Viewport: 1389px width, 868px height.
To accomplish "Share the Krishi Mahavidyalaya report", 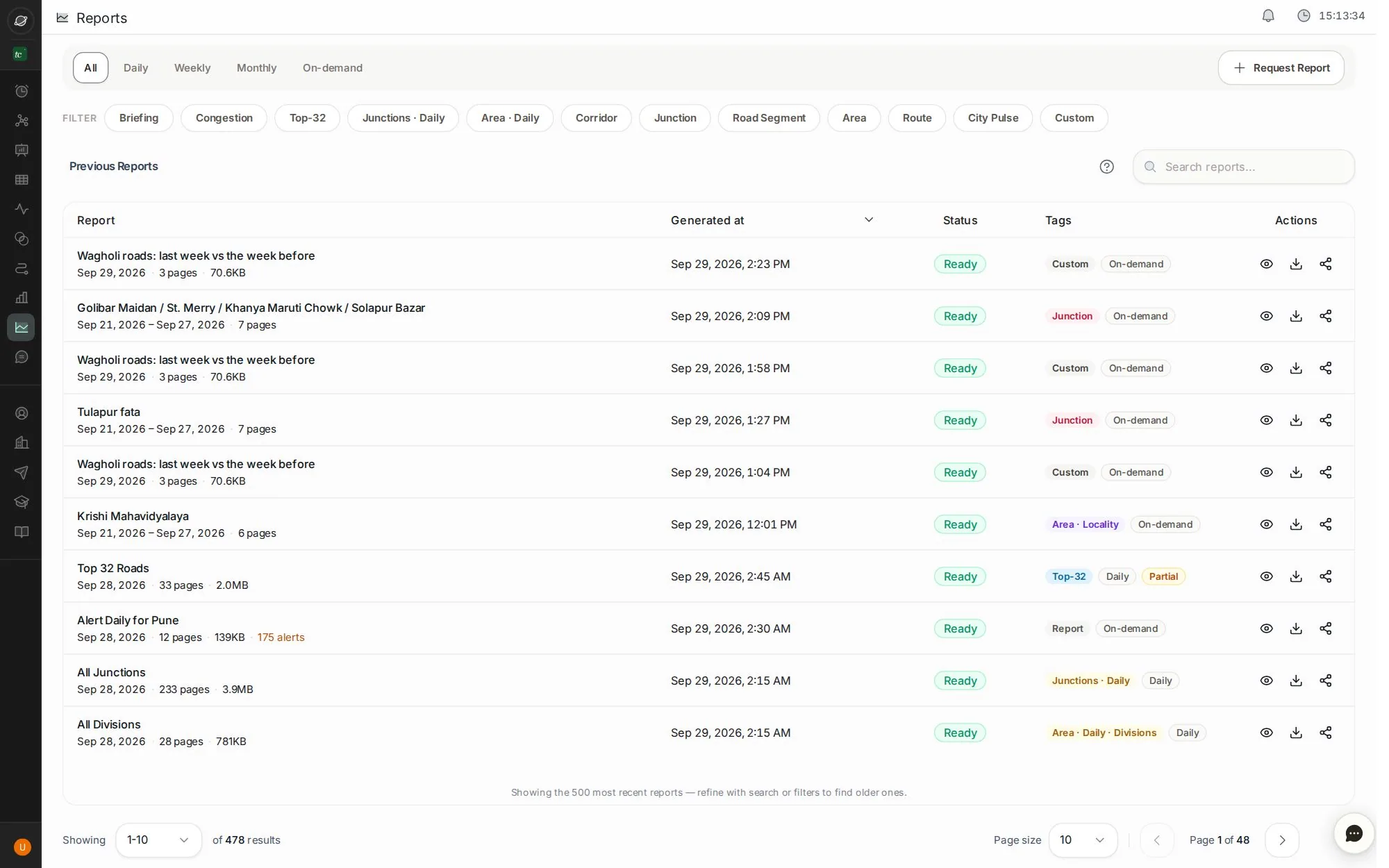I will 1326,524.
